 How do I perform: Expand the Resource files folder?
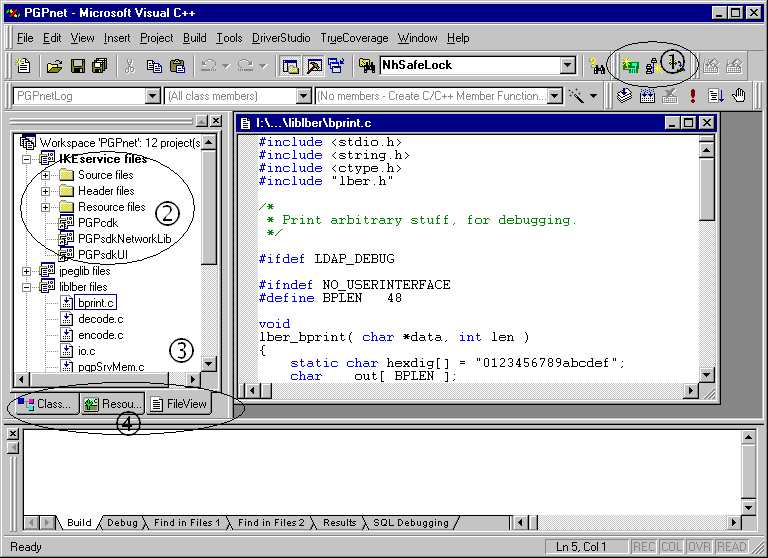45,207
